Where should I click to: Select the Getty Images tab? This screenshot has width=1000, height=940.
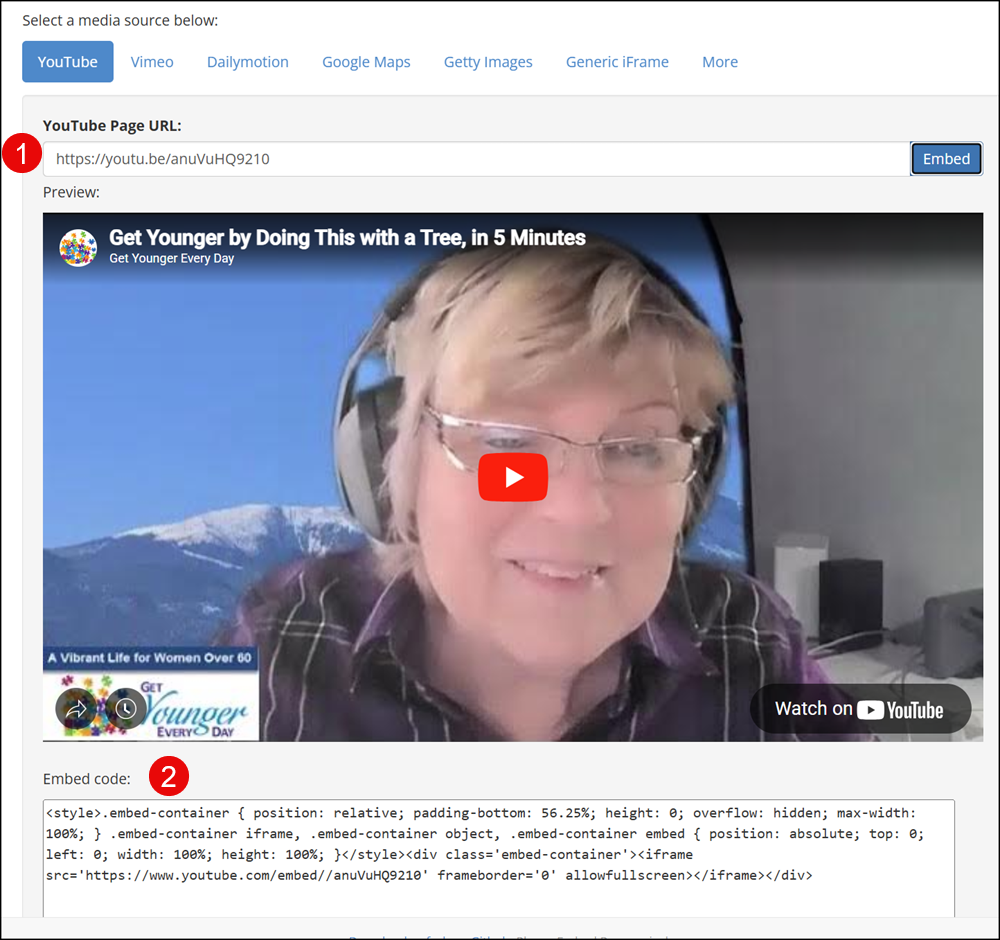(488, 62)
